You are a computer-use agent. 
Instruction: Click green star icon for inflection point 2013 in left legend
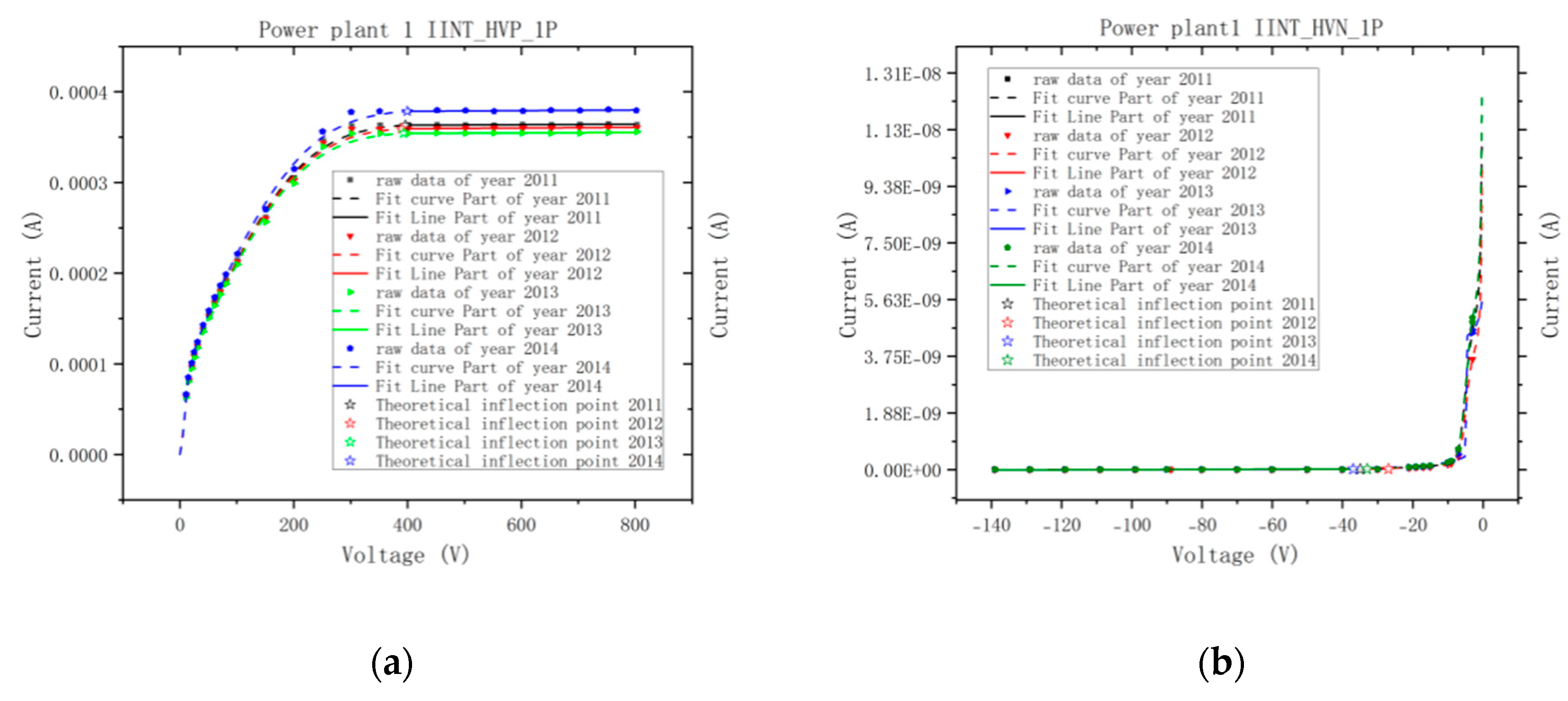350,442
